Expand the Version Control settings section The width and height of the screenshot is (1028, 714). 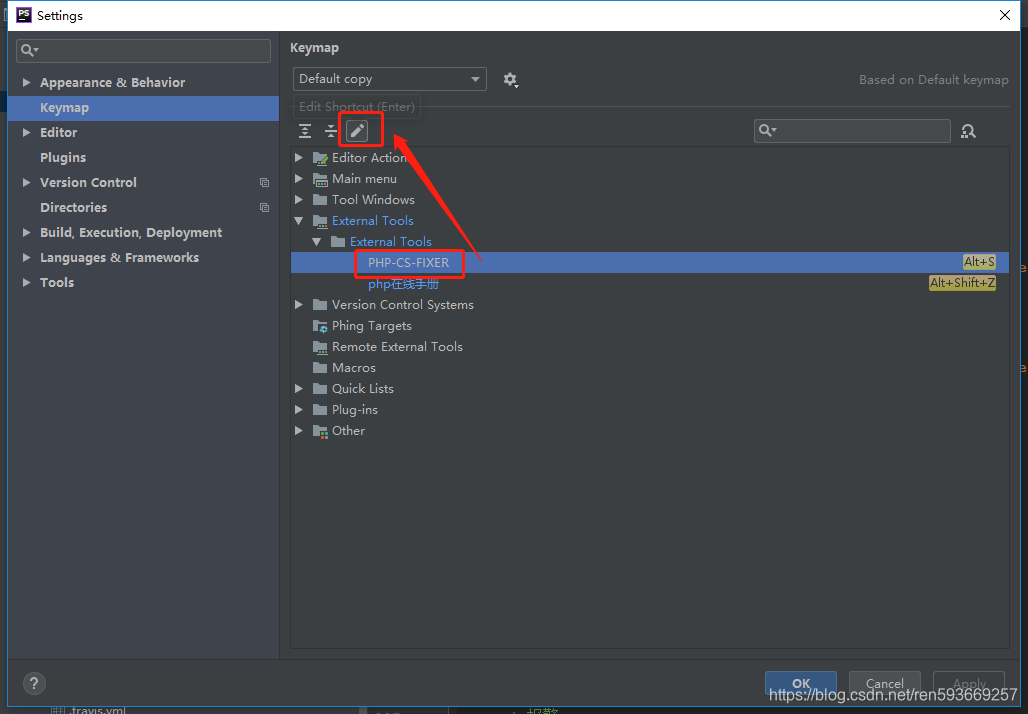pos(26,182)
